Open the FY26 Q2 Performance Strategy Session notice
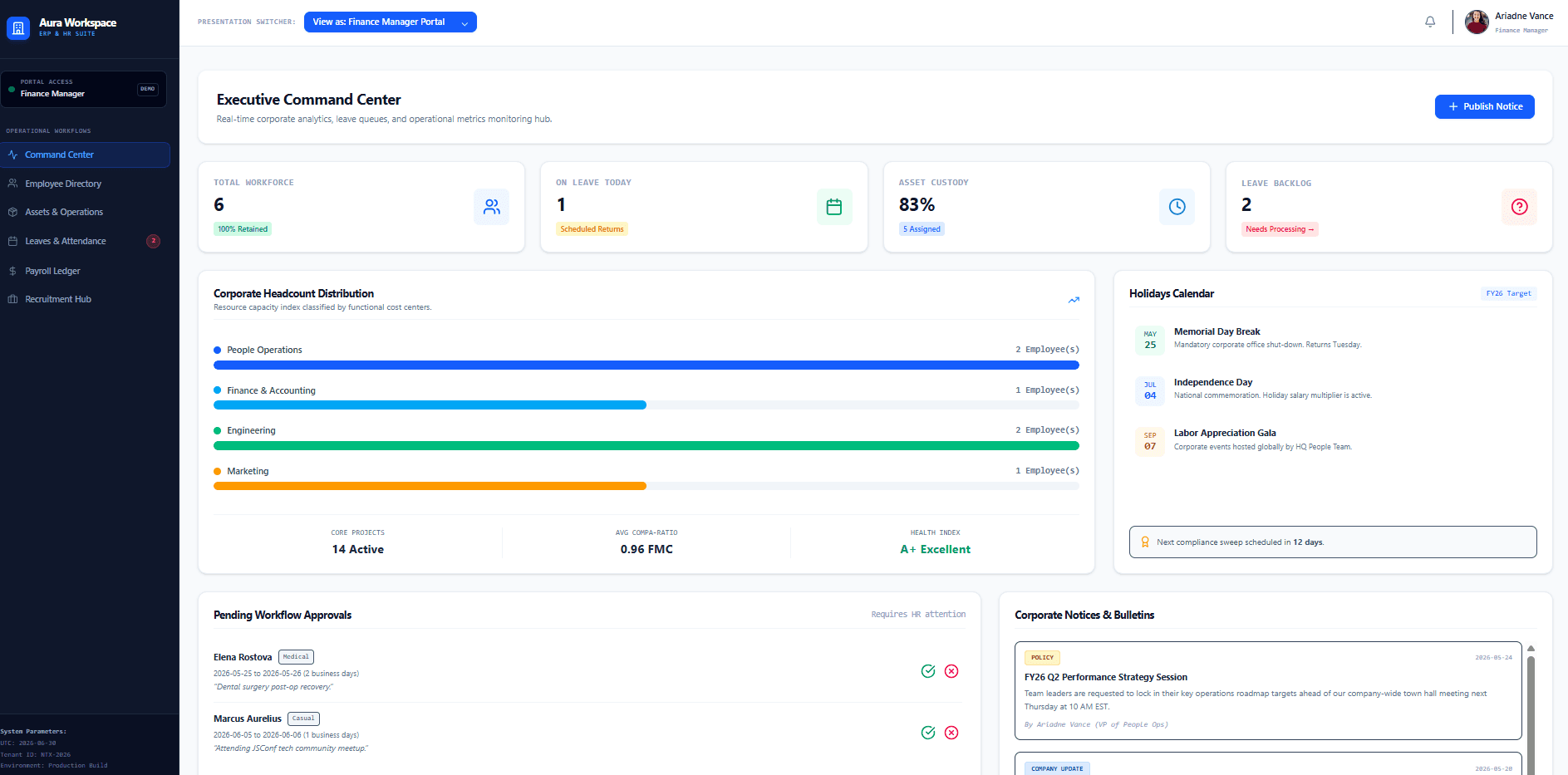The image size is (1568, 775). pyautogui.click(x=1268, y=690)
